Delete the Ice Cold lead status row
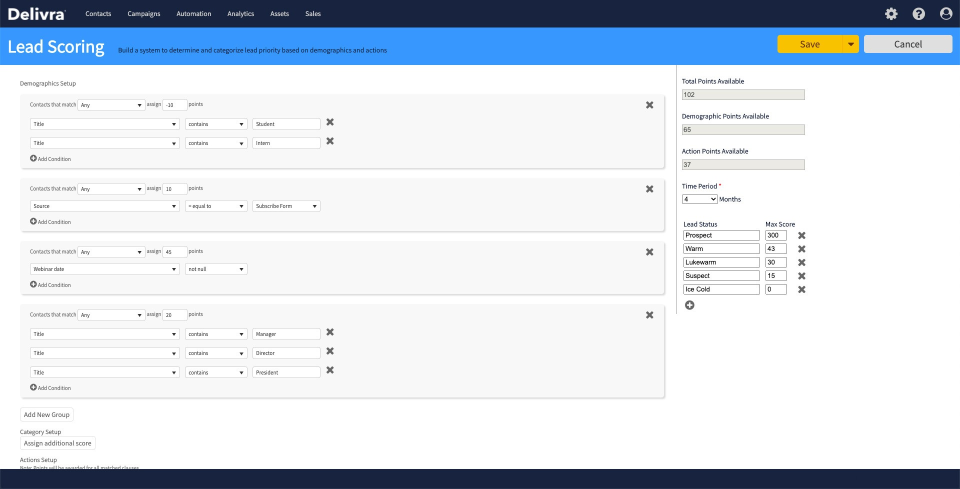 (x=801, y=289)
